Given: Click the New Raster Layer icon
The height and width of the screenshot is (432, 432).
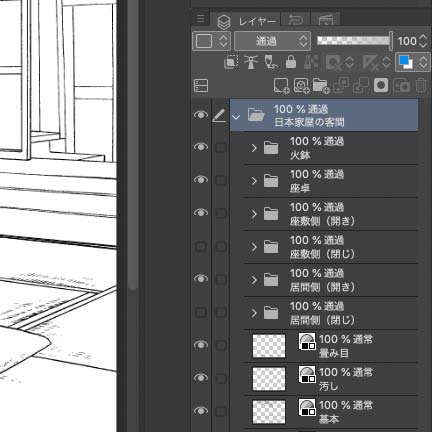Looking at the screenshot, I should pyautogui.click(x=281, y=85).
